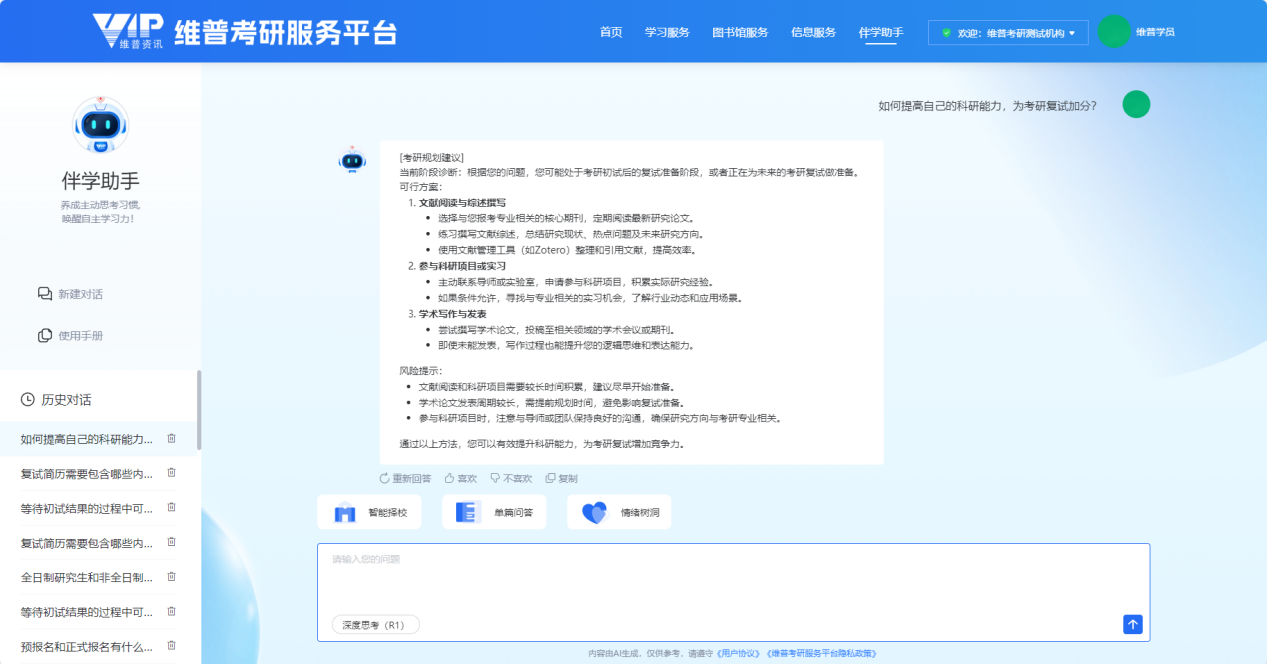Remove the 预报名和正式报名 history entry
The width and height of the screenshot is (1267, 664).
click(172, 646)
